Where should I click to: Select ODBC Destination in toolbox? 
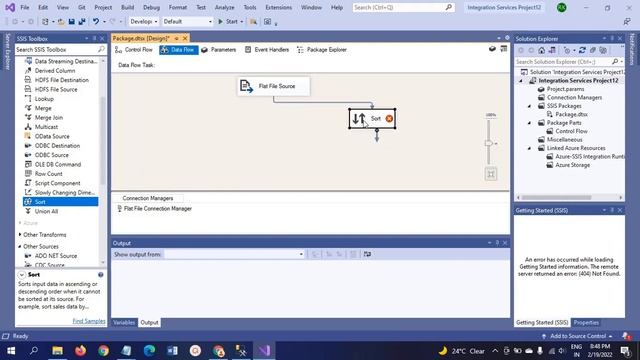(x=57, y=146)
